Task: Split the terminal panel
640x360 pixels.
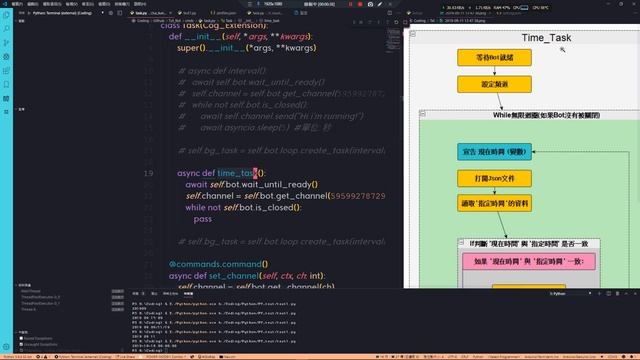Action: [608, 293]
